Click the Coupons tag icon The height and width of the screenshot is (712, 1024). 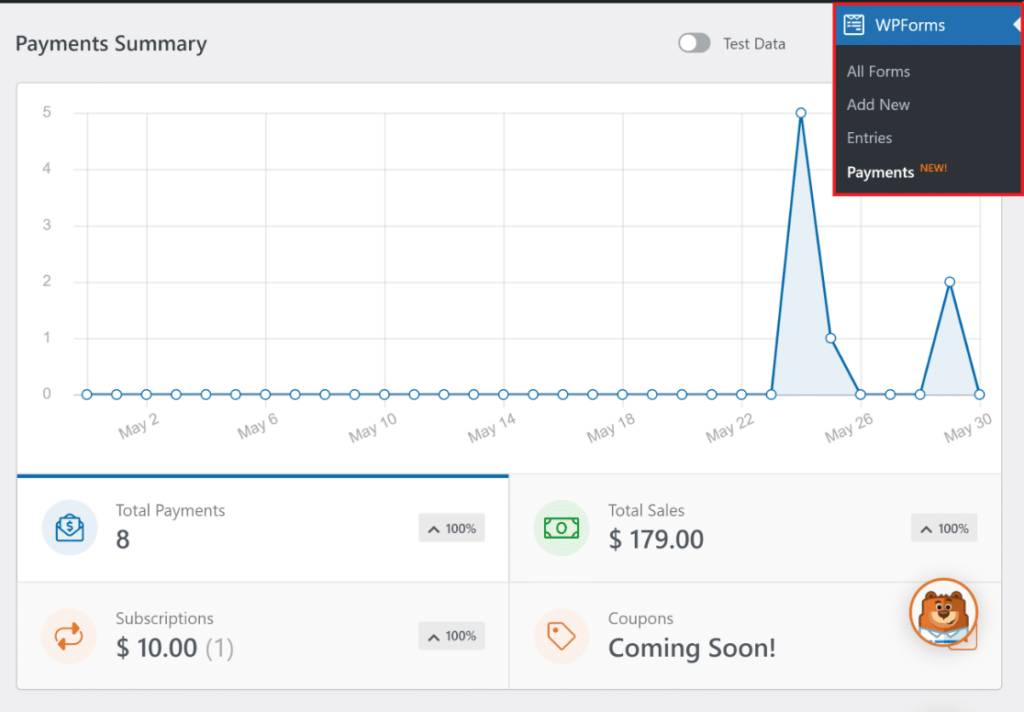(x=561, y=636)
